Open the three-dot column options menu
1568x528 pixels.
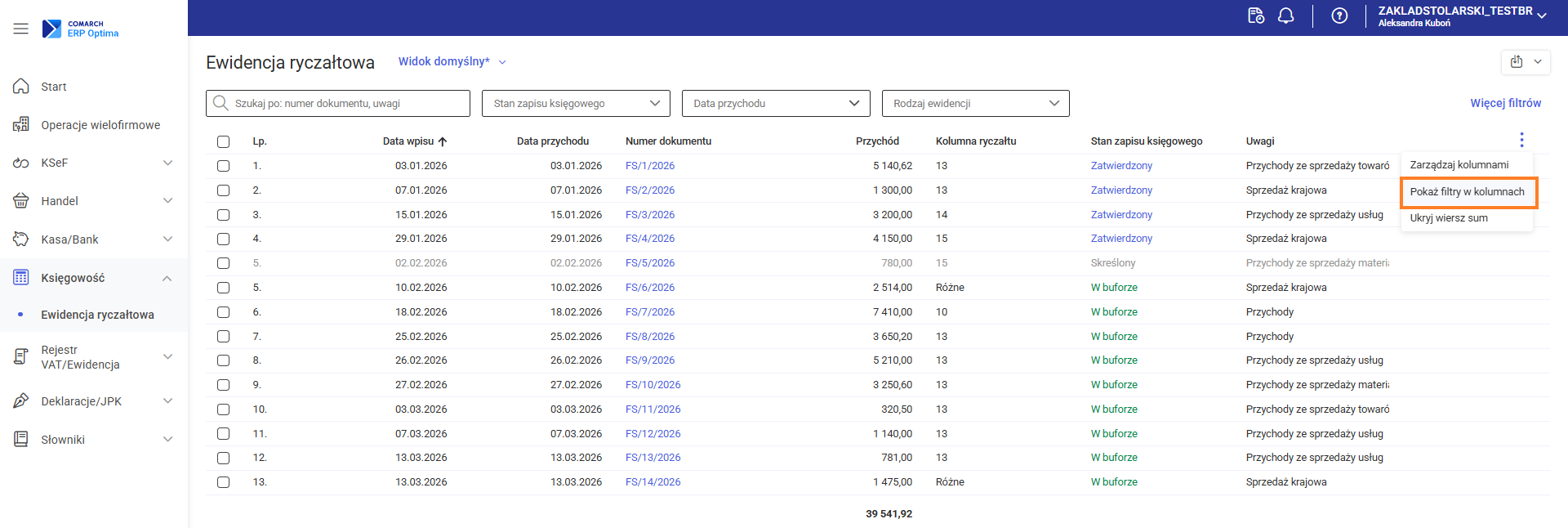click(1521, 140)
